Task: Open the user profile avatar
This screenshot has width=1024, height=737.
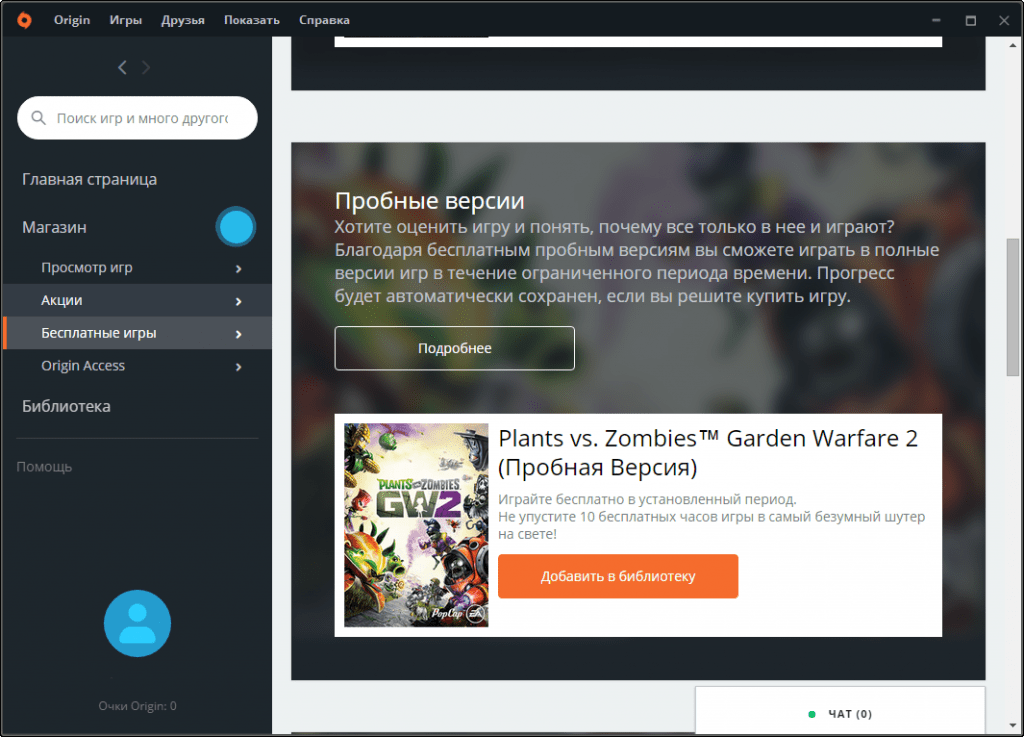Action: pos(137,623)
